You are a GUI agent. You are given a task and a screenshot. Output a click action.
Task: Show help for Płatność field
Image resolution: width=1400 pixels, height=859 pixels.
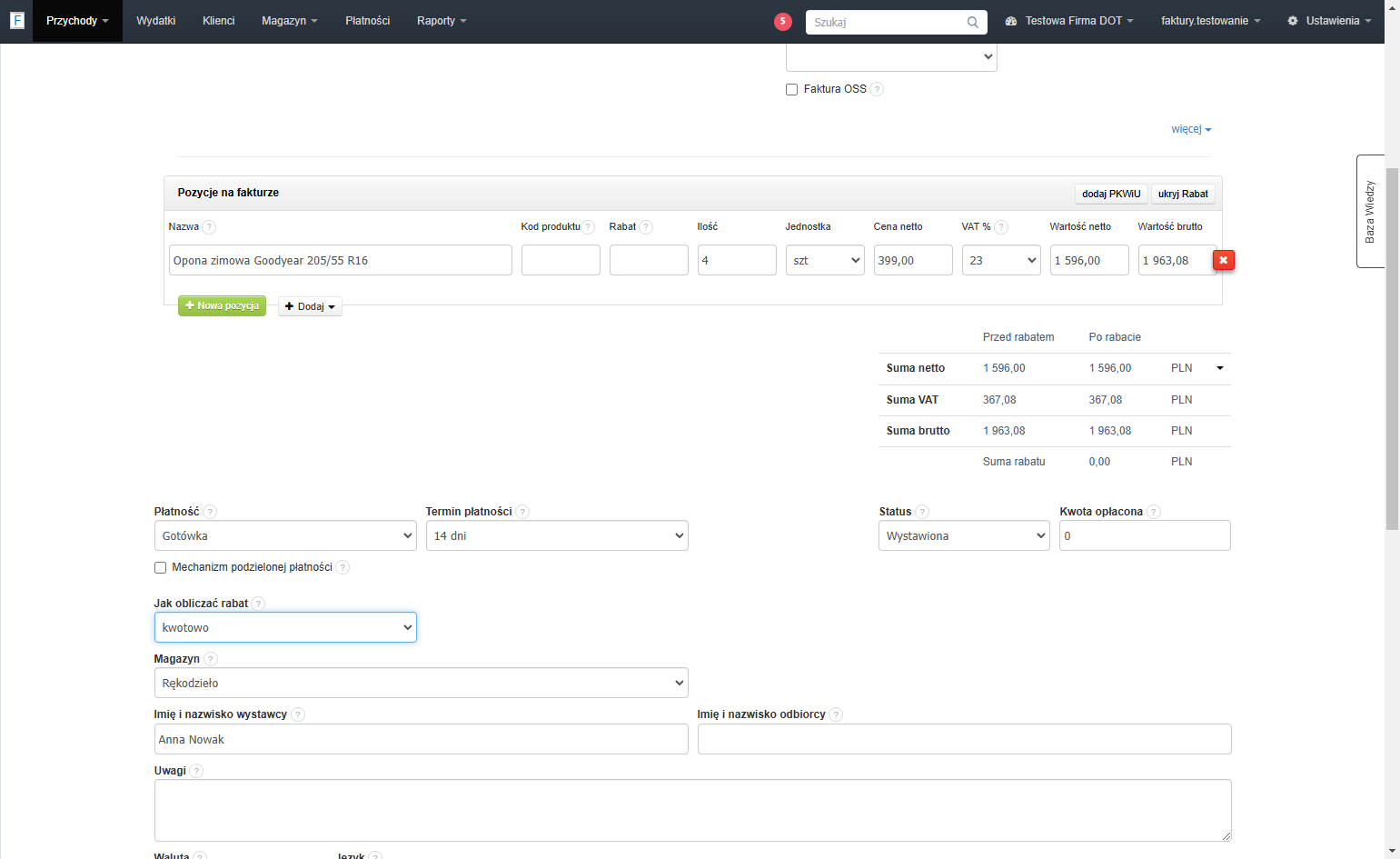tap(210, 512)
